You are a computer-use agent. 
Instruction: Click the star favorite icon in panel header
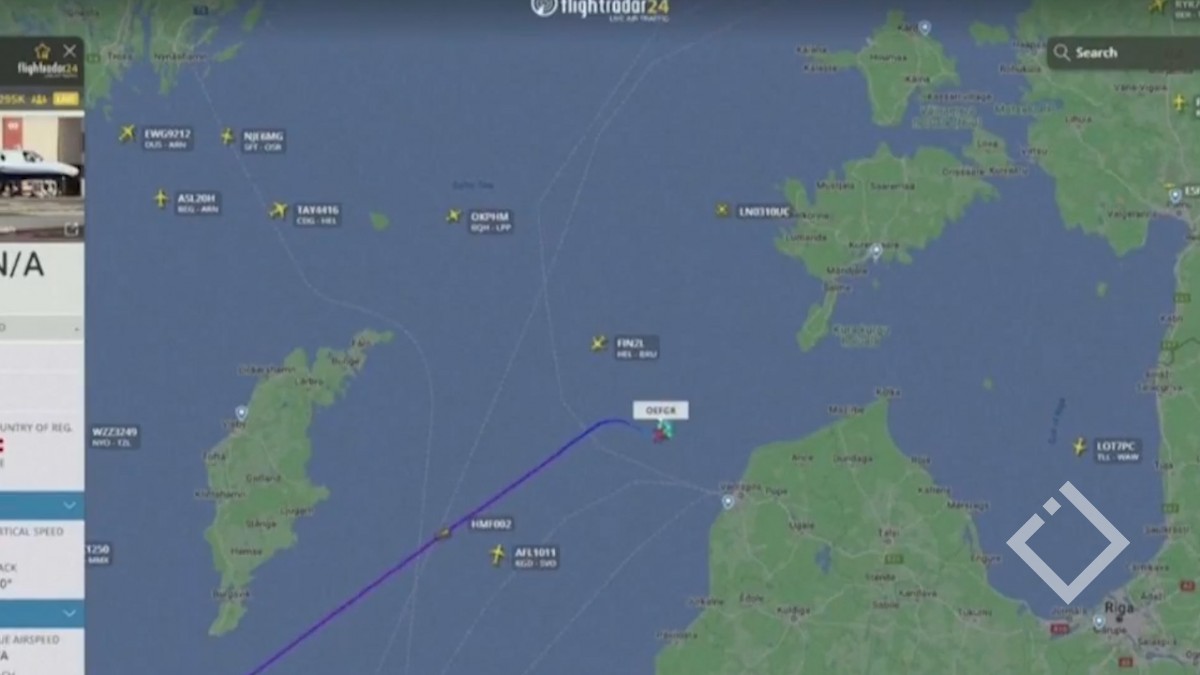click(42, 51)
